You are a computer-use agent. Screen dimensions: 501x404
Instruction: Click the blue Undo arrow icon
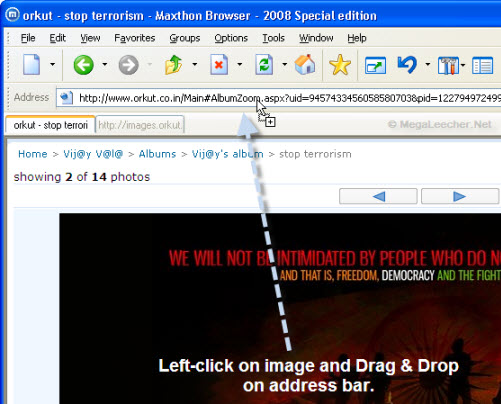click(x=407, y=65)
